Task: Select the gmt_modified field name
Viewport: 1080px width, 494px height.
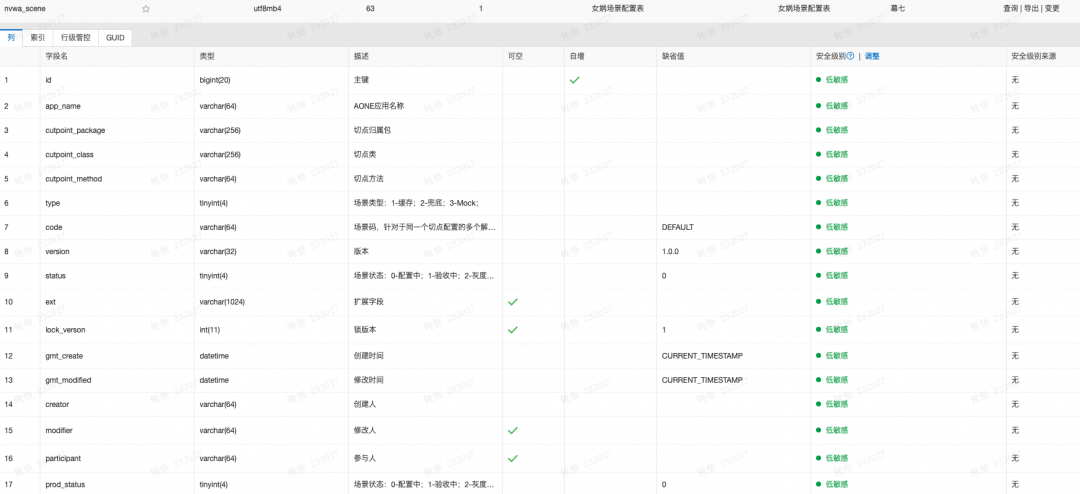Action: 68,380
